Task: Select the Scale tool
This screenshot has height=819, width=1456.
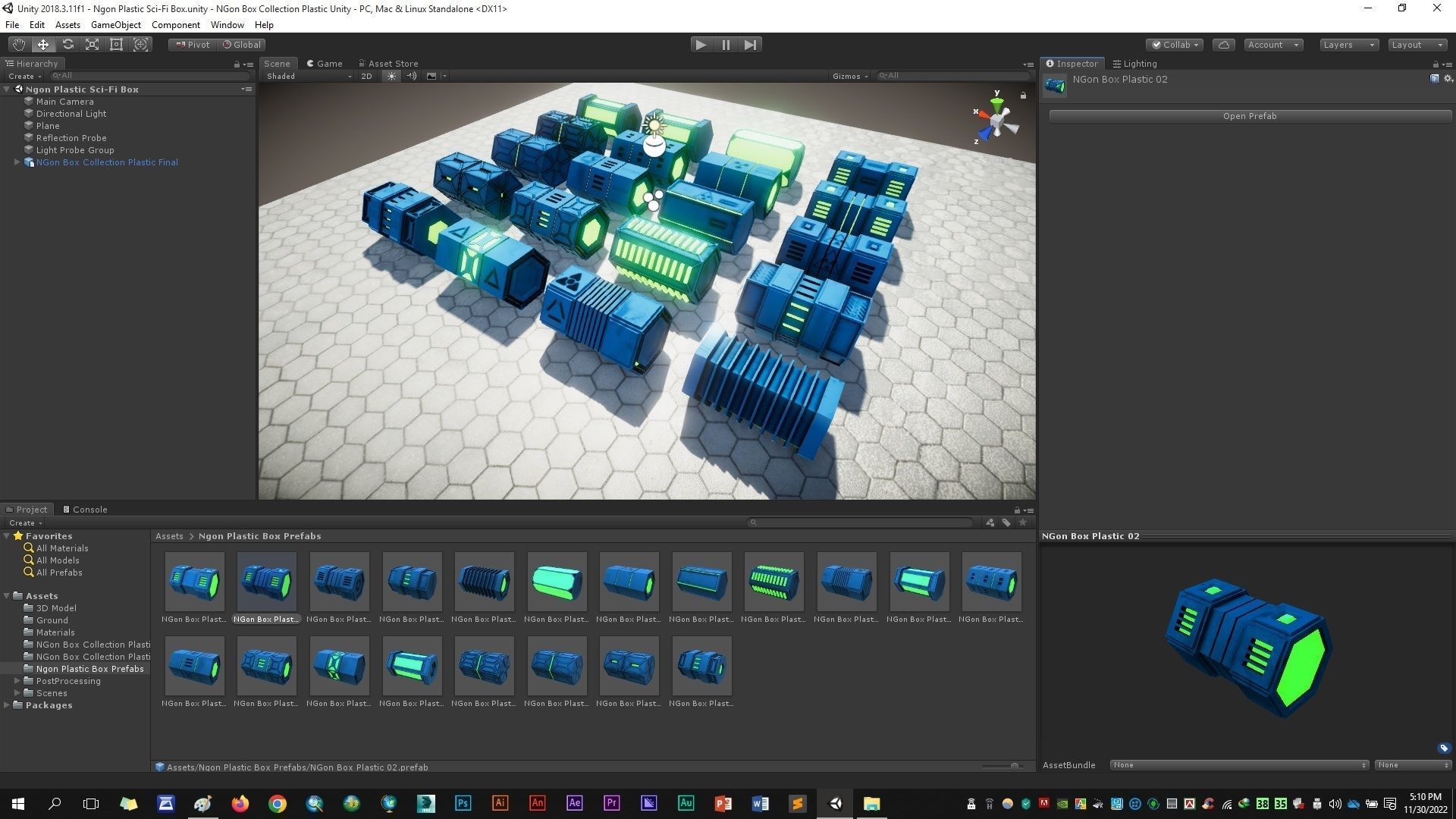Action: (92, 45)
